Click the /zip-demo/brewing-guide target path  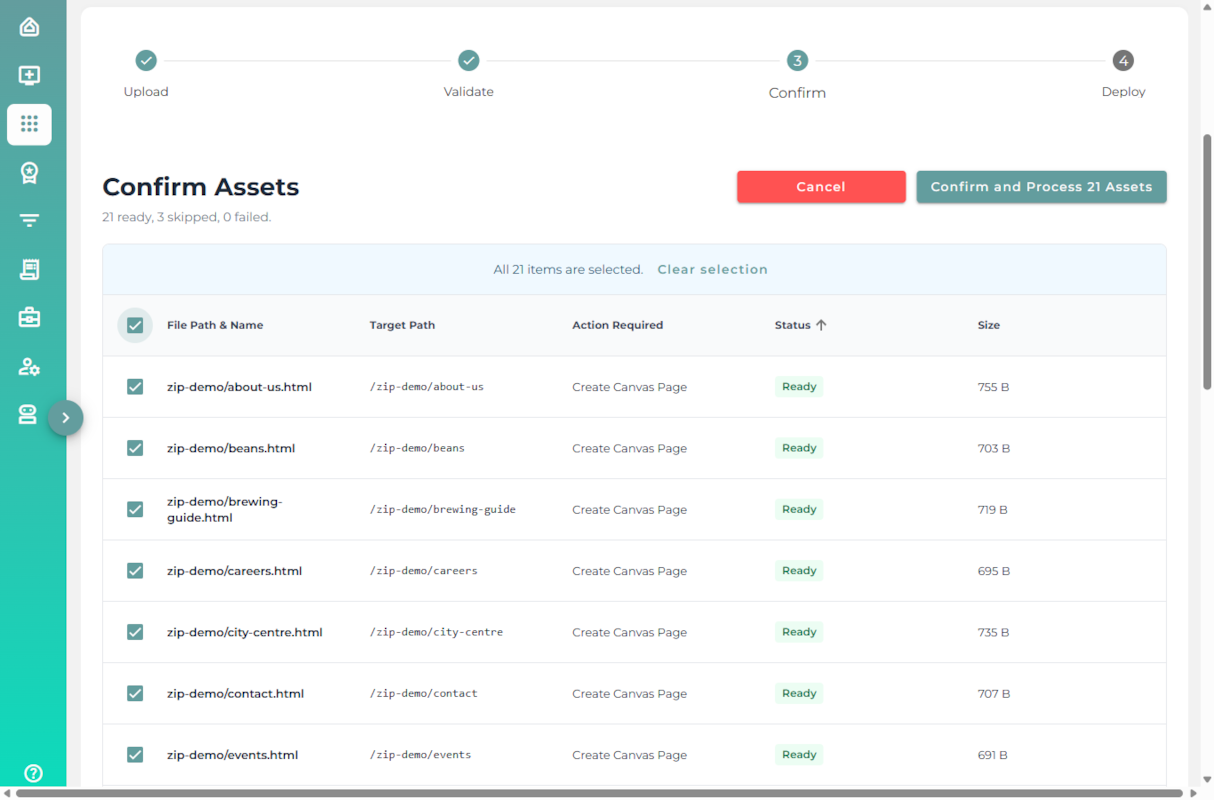443,510
